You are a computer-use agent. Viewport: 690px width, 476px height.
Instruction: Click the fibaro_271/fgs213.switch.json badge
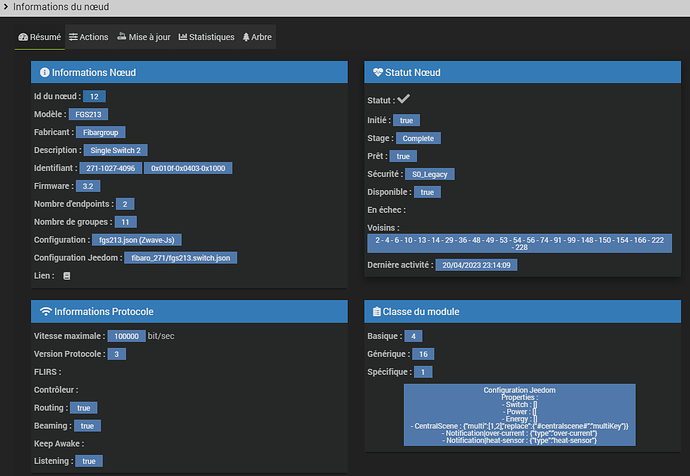180,258
